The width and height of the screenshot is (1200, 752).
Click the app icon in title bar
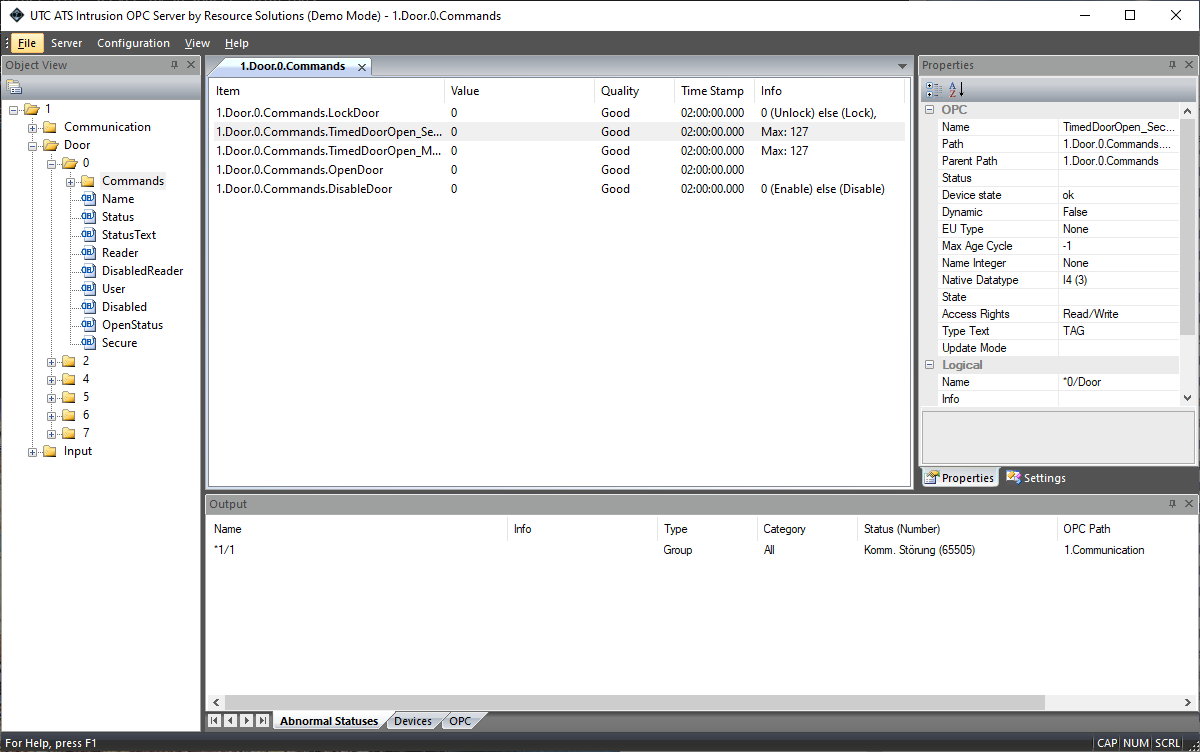pos(17,15)
